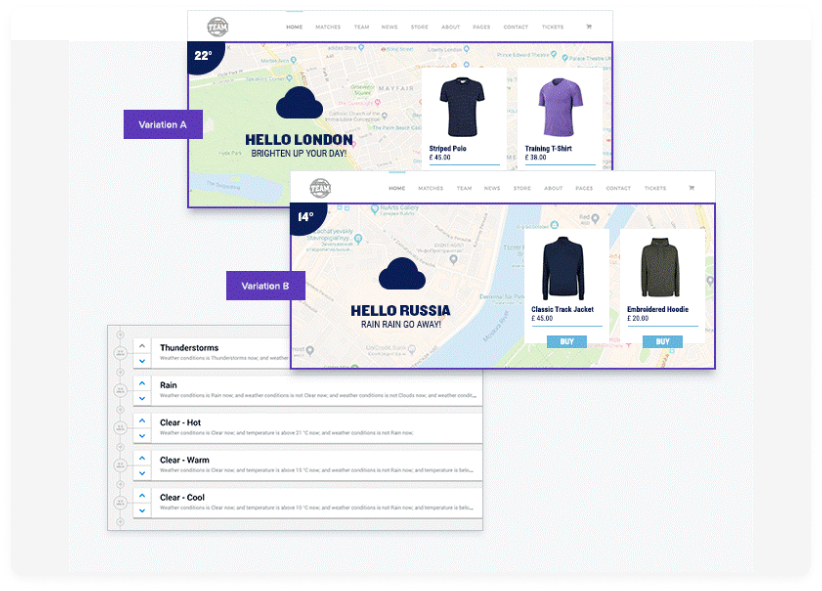Open CONTACT in Variation A navbar
Screen dimensions: 822x591
[516, 27]
